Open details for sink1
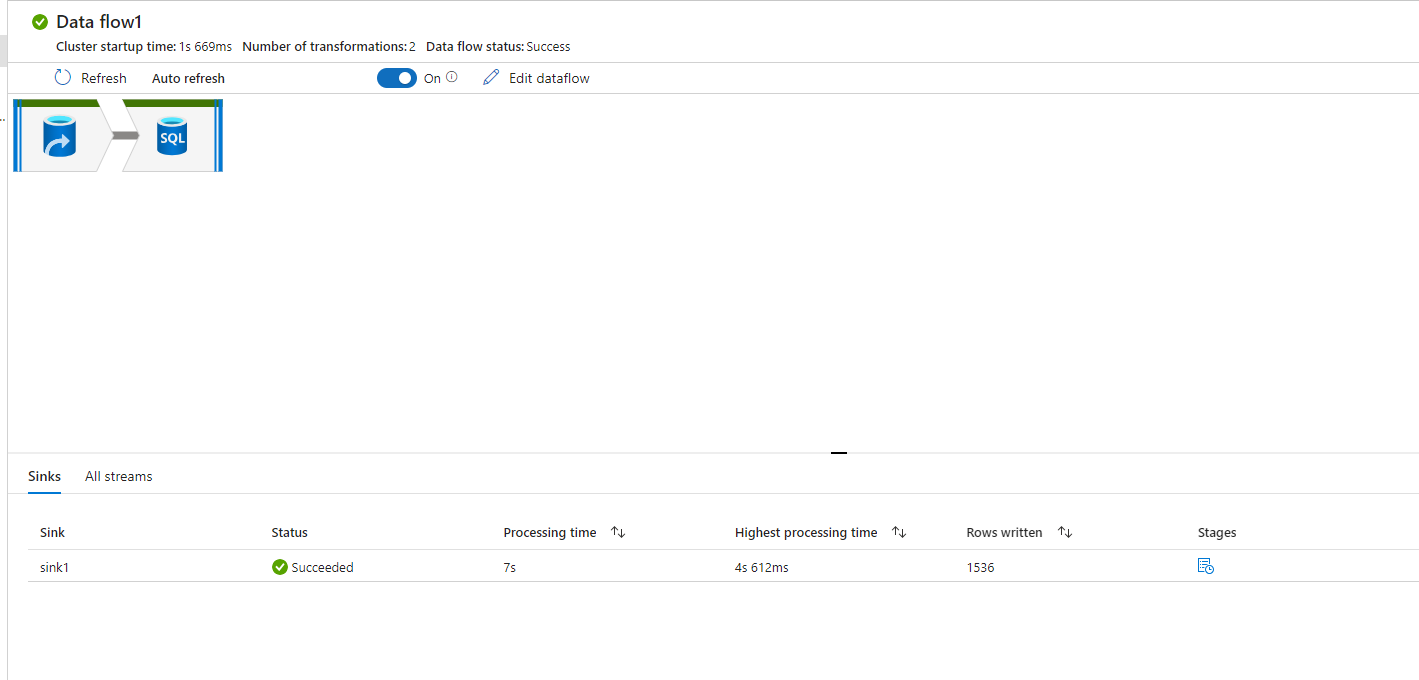1419x680 pixels. (52, 567)
